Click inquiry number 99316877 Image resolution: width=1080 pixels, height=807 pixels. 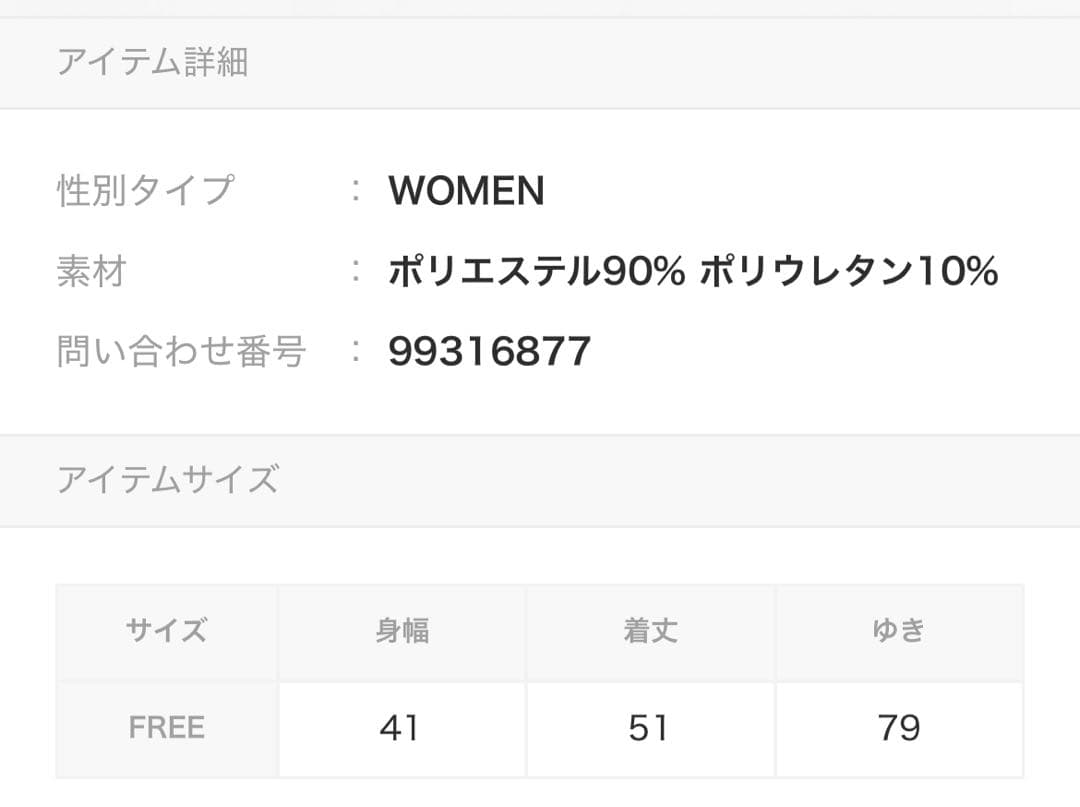point(489,351)
